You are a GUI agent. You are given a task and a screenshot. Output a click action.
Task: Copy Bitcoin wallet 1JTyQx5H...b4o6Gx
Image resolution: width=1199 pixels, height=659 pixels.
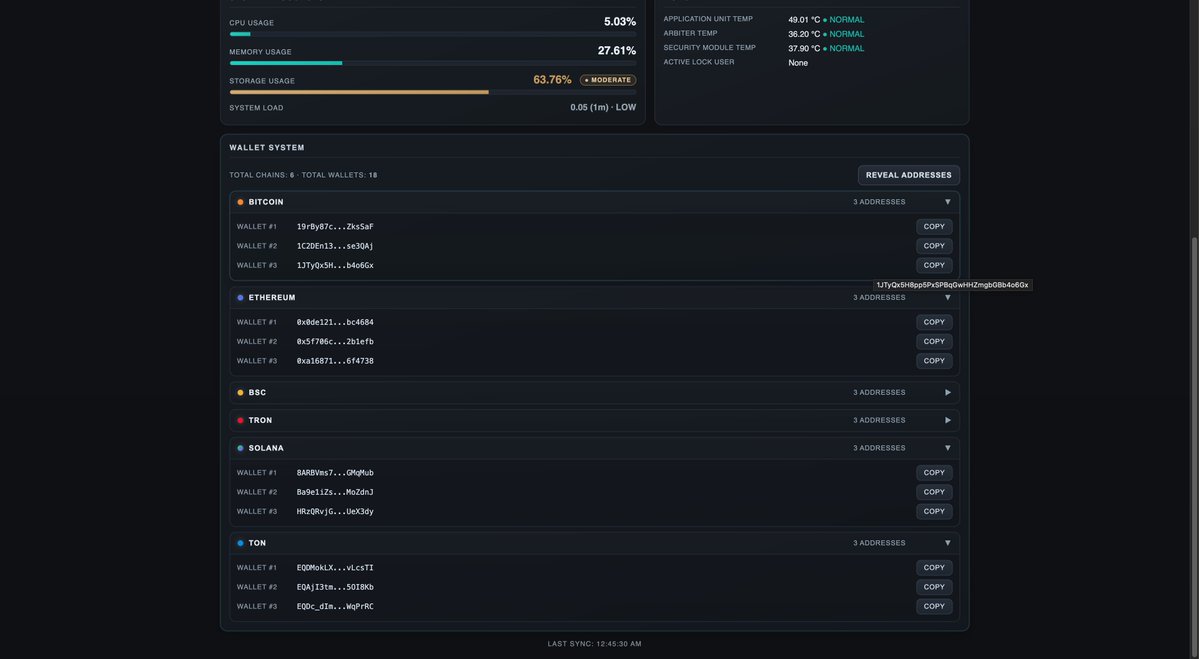934,265
